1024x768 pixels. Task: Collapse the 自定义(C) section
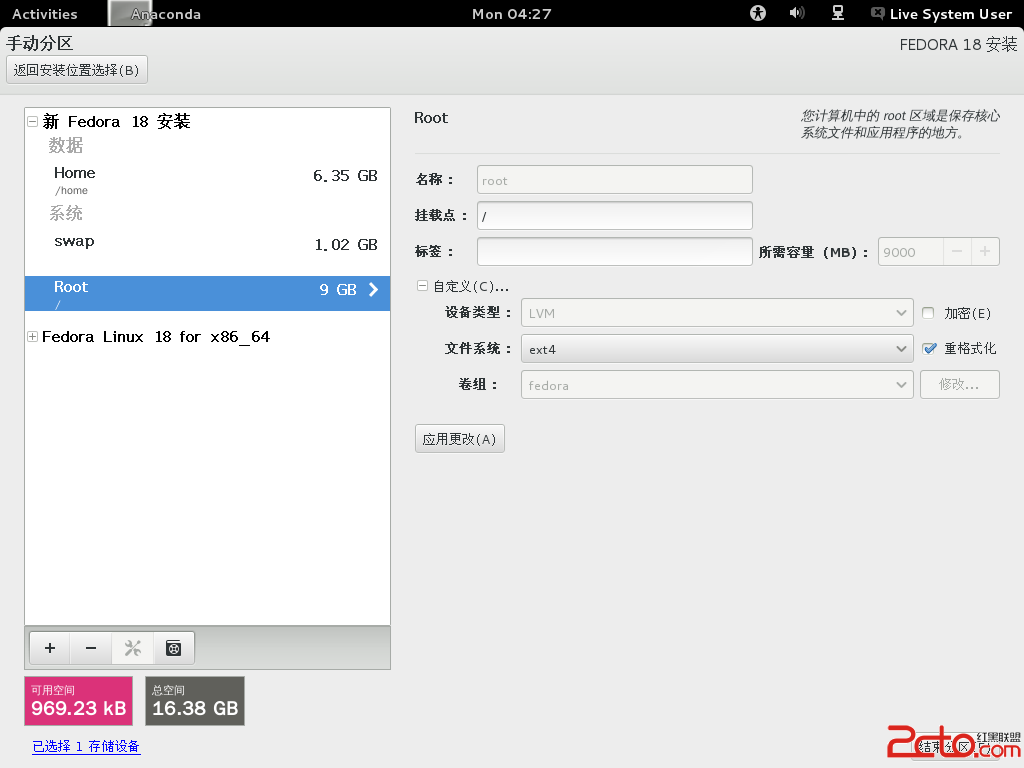[x=422, y=285]
